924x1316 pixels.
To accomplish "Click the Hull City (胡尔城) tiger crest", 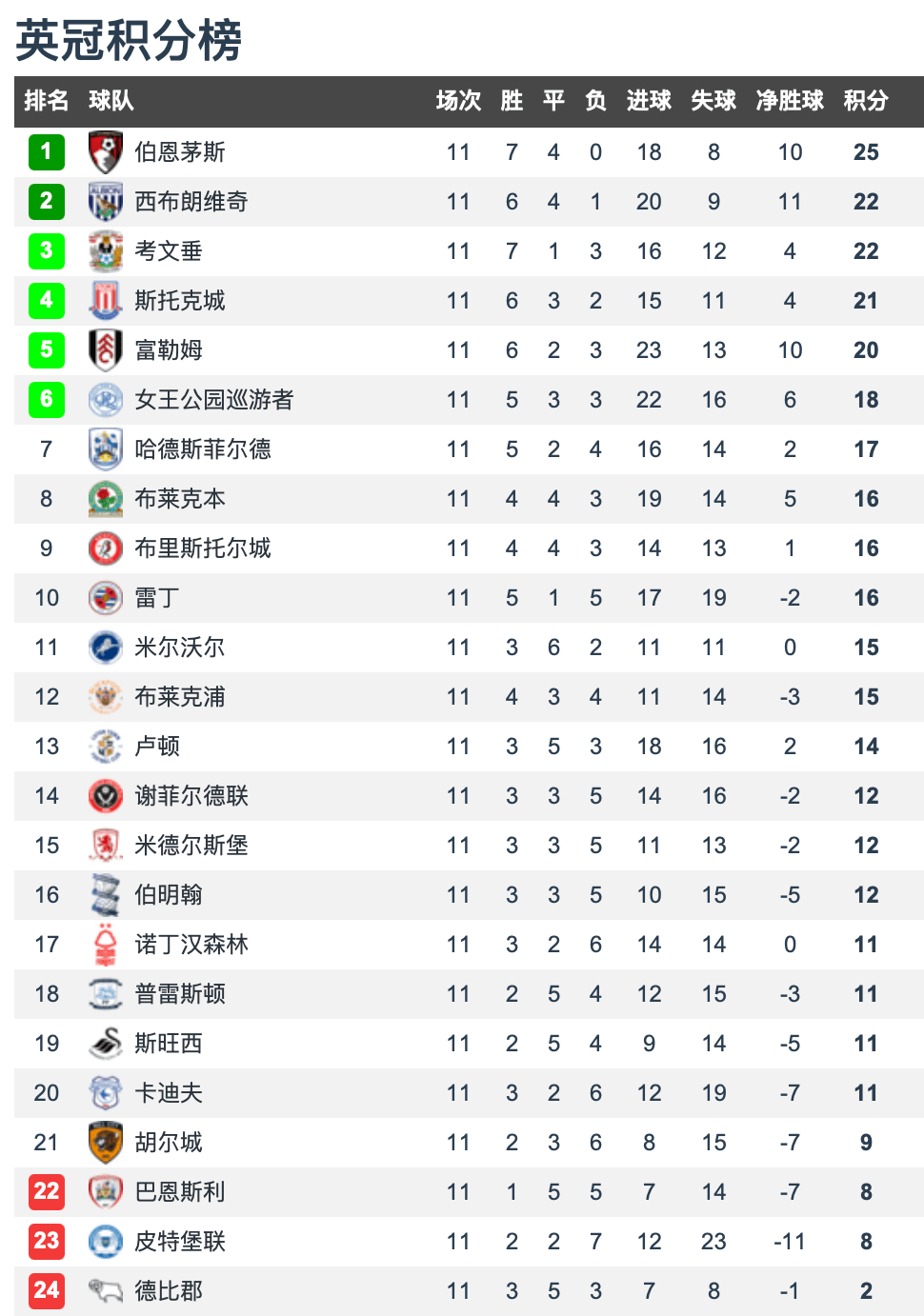I will click(x=106, y=1143).
